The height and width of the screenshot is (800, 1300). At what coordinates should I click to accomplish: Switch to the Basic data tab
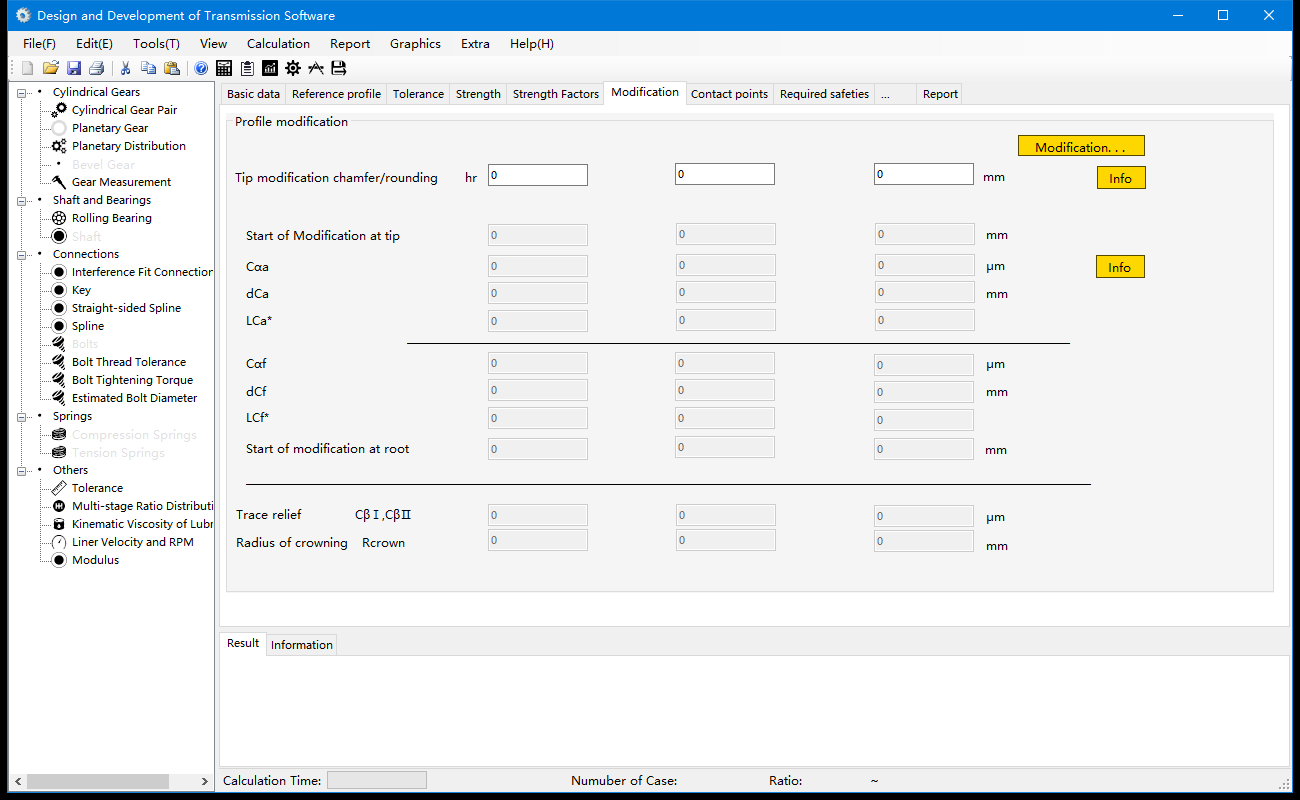click(253, 94)
